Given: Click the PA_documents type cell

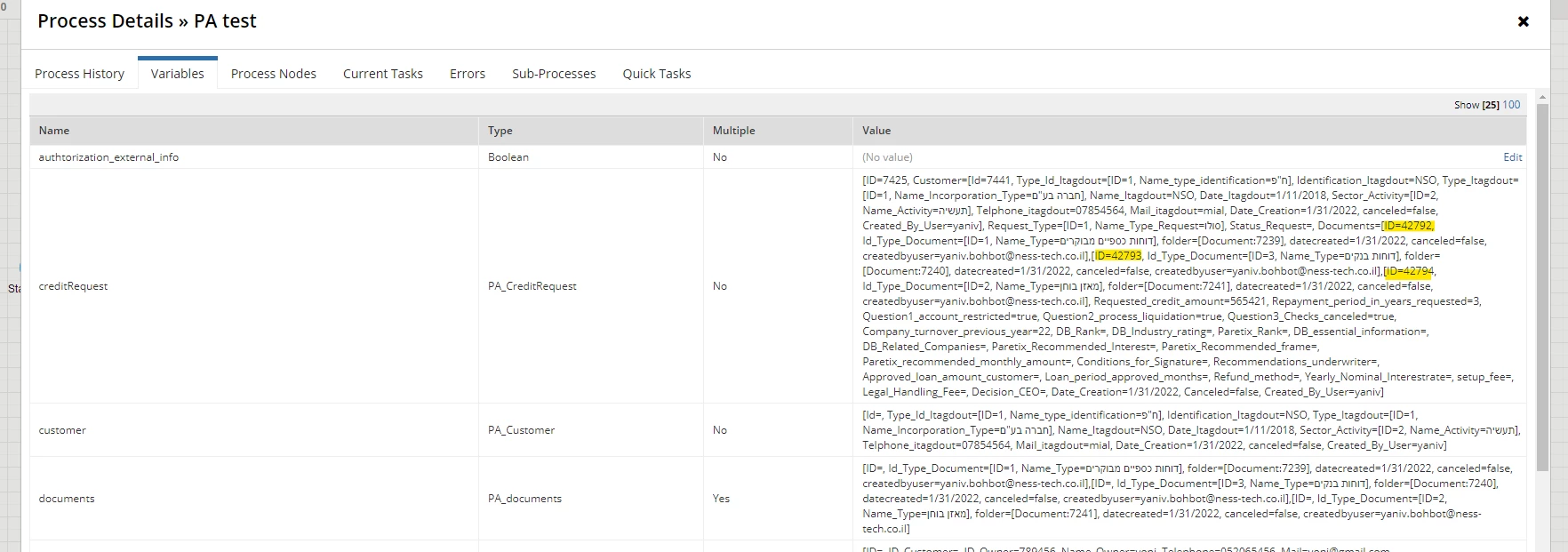Looking at the screenshot, I should pyautogui.click(x=524, y=499).
